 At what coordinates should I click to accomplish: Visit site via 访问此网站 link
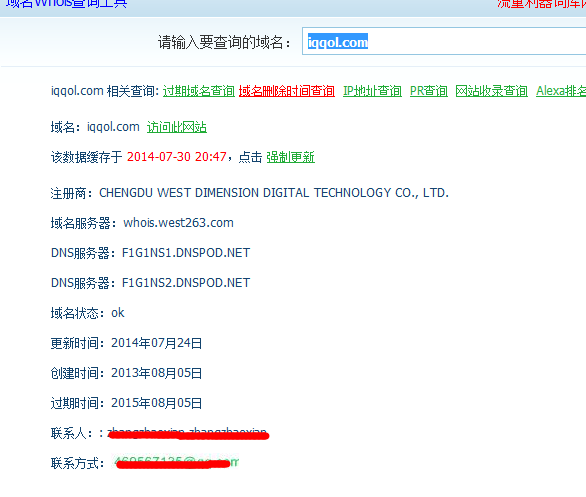(x=177, y=127)
